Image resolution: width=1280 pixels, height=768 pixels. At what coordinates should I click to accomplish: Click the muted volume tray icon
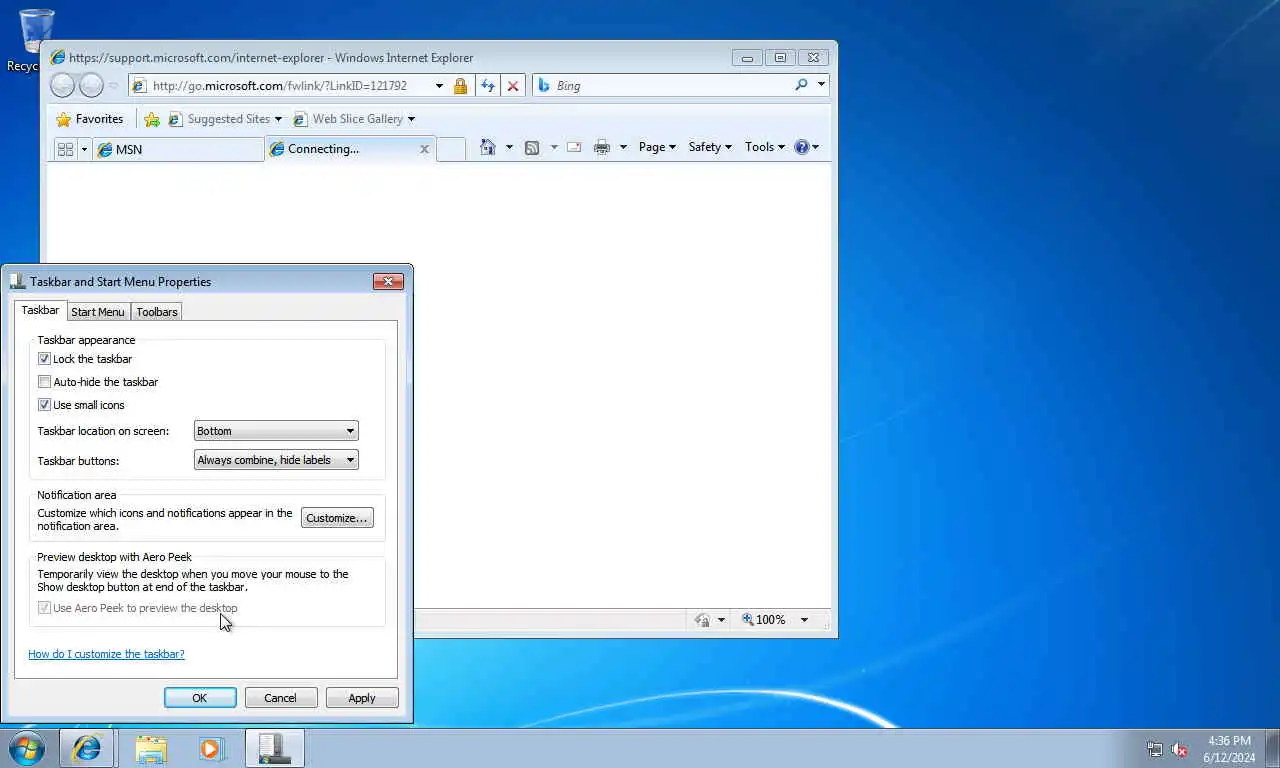pyautogui.click(x=1179, y=749)
